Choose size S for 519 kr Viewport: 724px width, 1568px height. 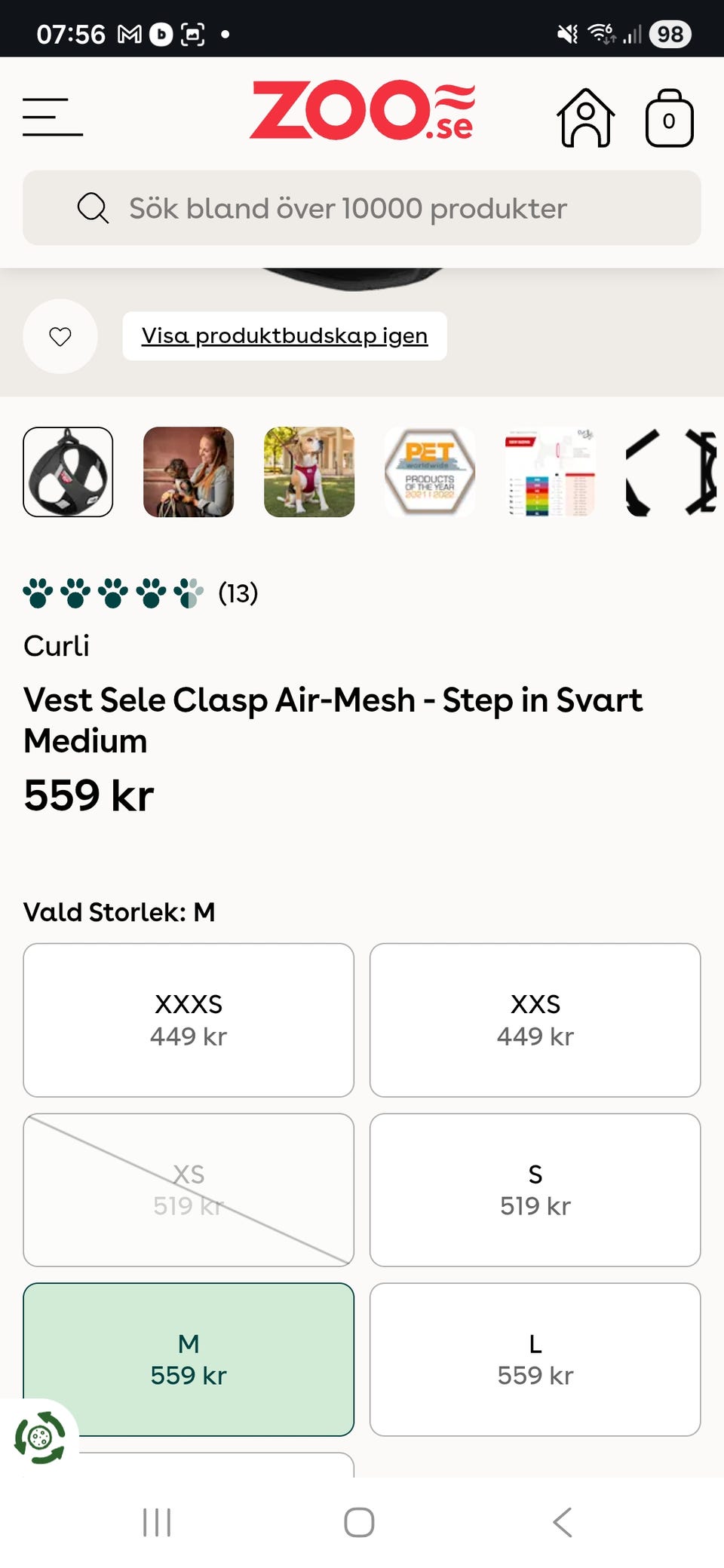tap(535, 1190)
